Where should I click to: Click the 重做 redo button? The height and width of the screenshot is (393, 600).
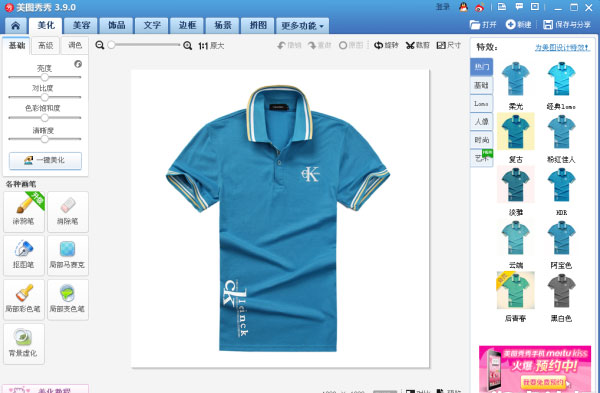pyautogui.click(x=320, y=45)
